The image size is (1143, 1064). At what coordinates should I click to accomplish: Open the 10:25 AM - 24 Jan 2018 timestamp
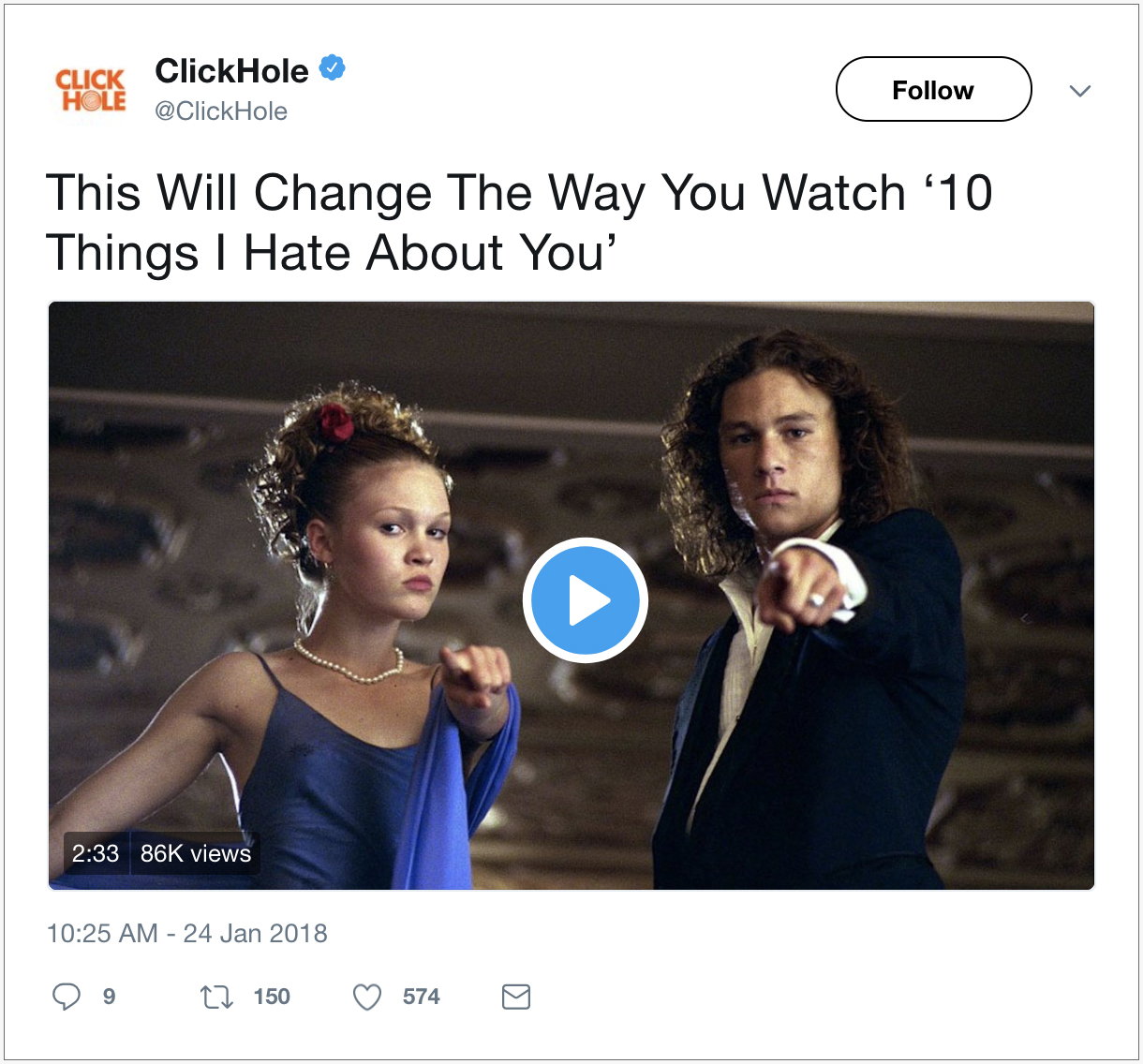[x=187, y=934]
